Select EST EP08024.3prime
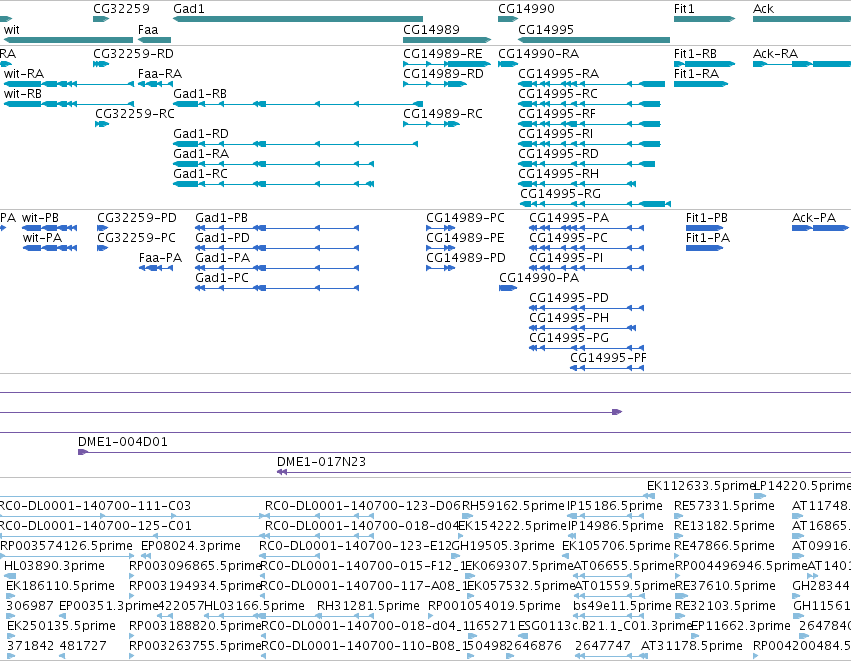Image resolution: width=851 pixels, height=661 pixels. [x=190, y=546]
